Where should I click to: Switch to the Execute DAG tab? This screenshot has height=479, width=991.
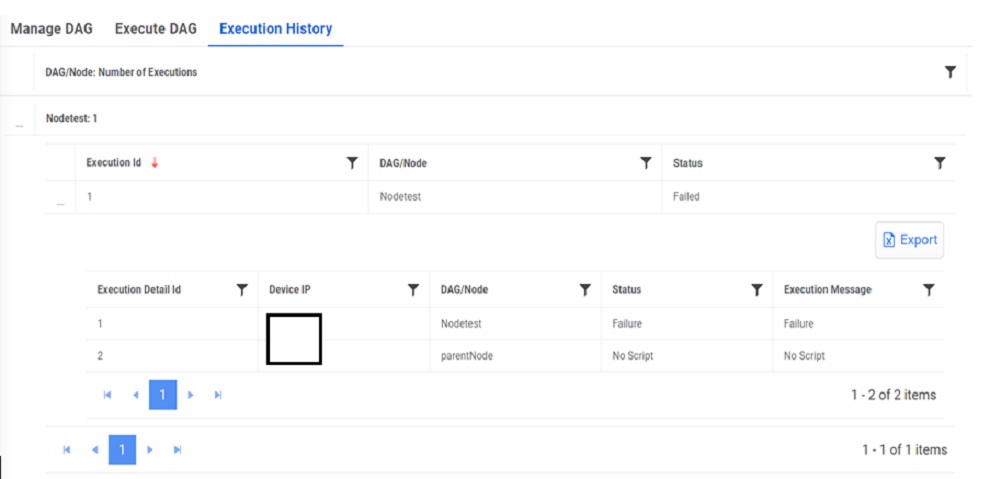coord(155,28)
